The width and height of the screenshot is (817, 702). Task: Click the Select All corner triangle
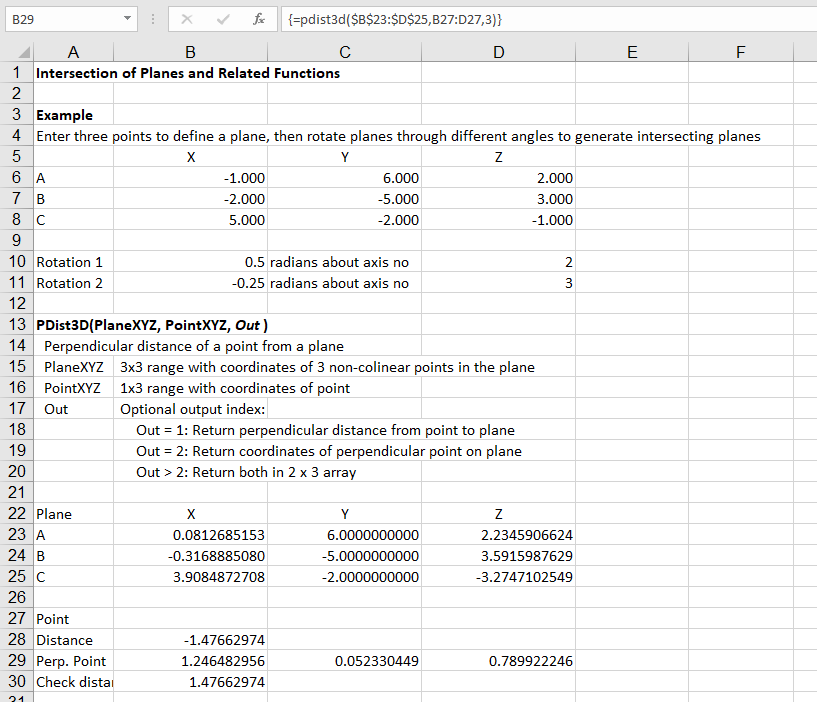click(x=24, y=53)
